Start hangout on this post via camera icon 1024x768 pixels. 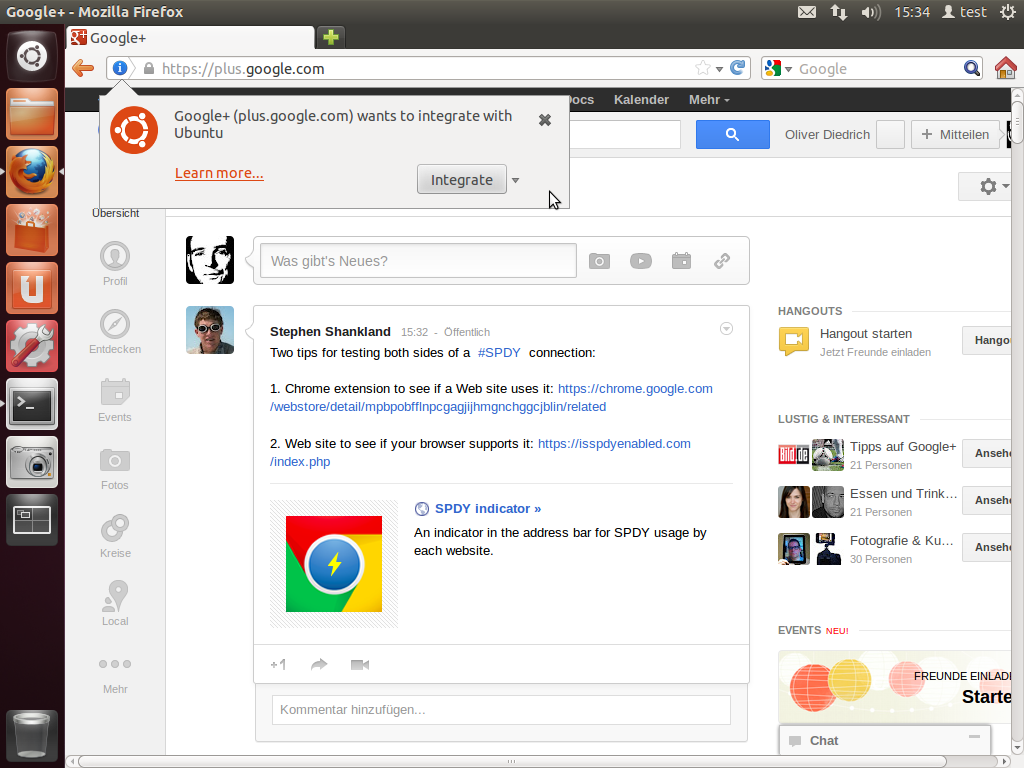click(x=360, y=665)
